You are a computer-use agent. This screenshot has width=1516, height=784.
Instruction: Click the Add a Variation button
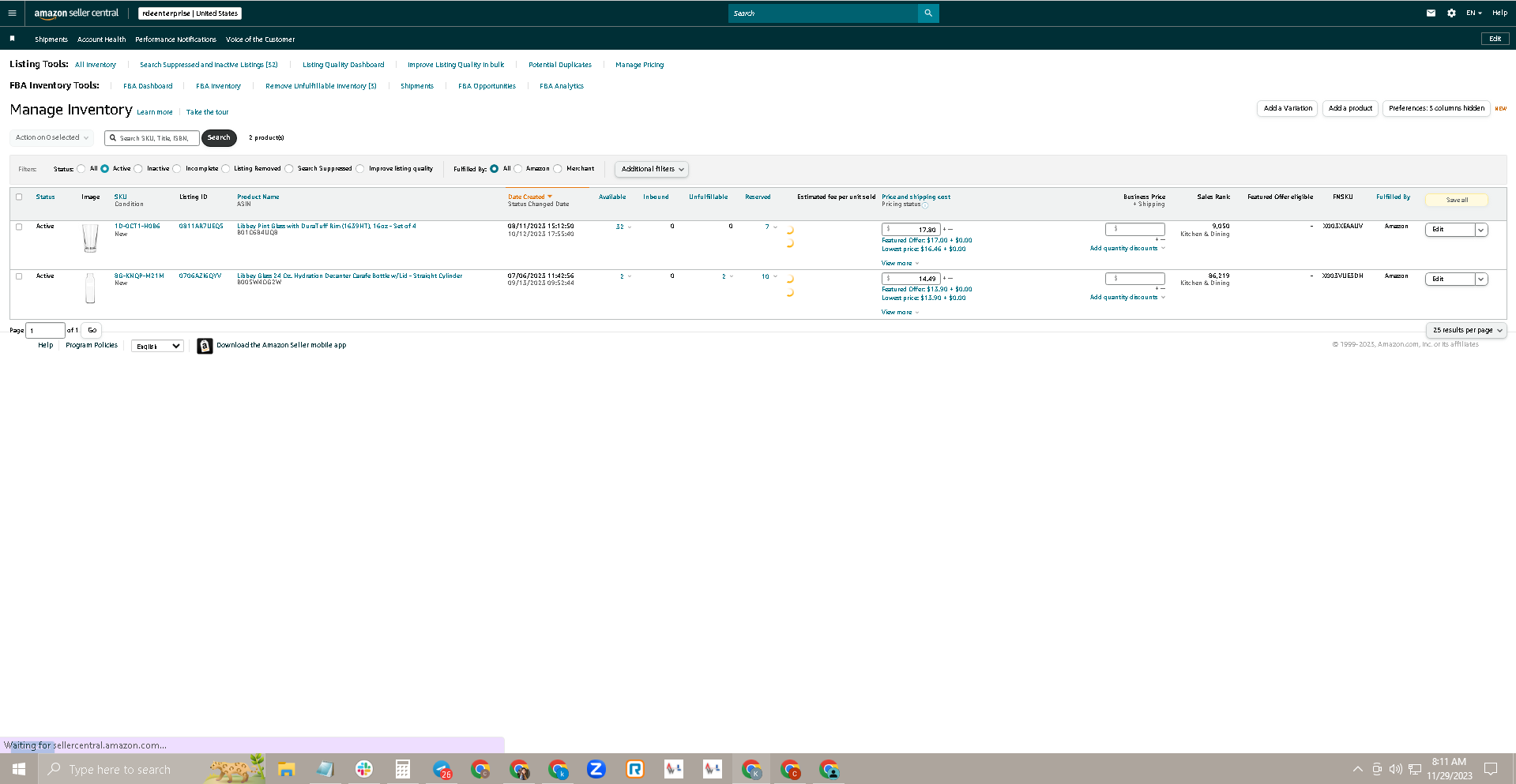[x=1288, y=108]
